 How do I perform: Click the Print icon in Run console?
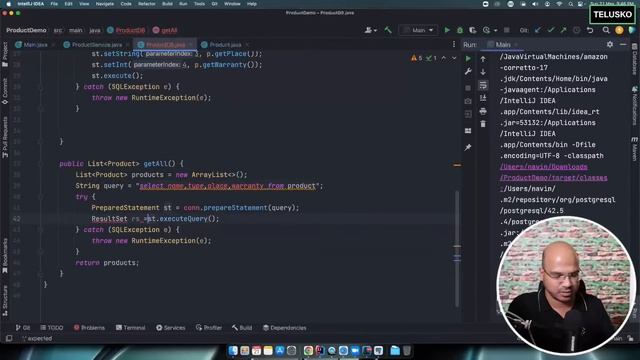[x=483, y=111]
